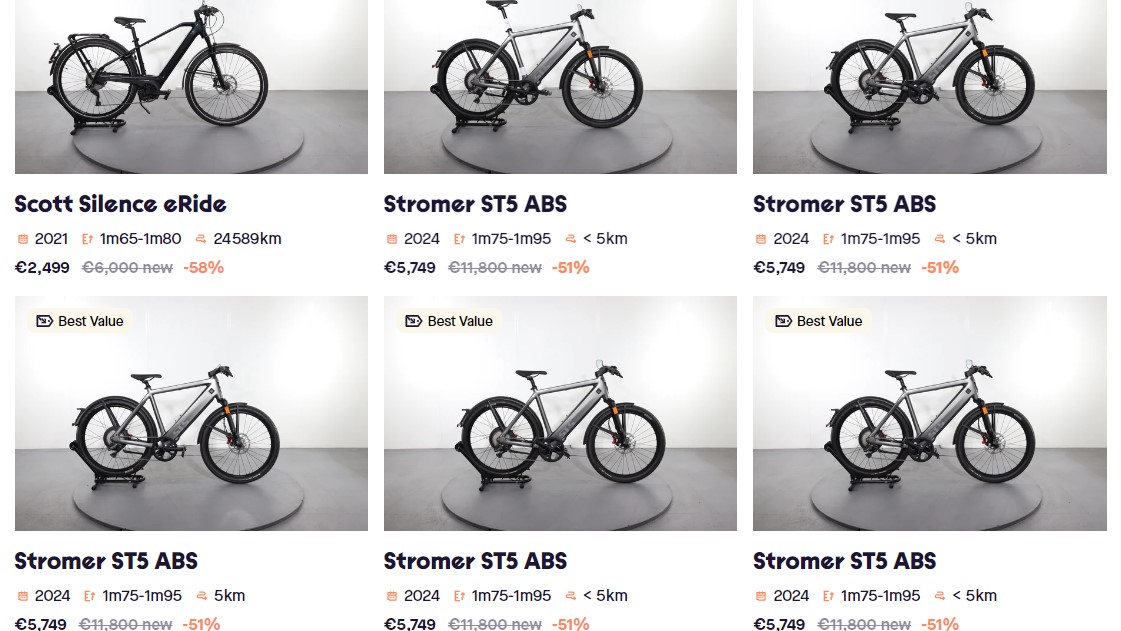Click the calendar icon beside Scott's 2021 year
This screenshot has height=631, width=1121.
click(23, 239)
